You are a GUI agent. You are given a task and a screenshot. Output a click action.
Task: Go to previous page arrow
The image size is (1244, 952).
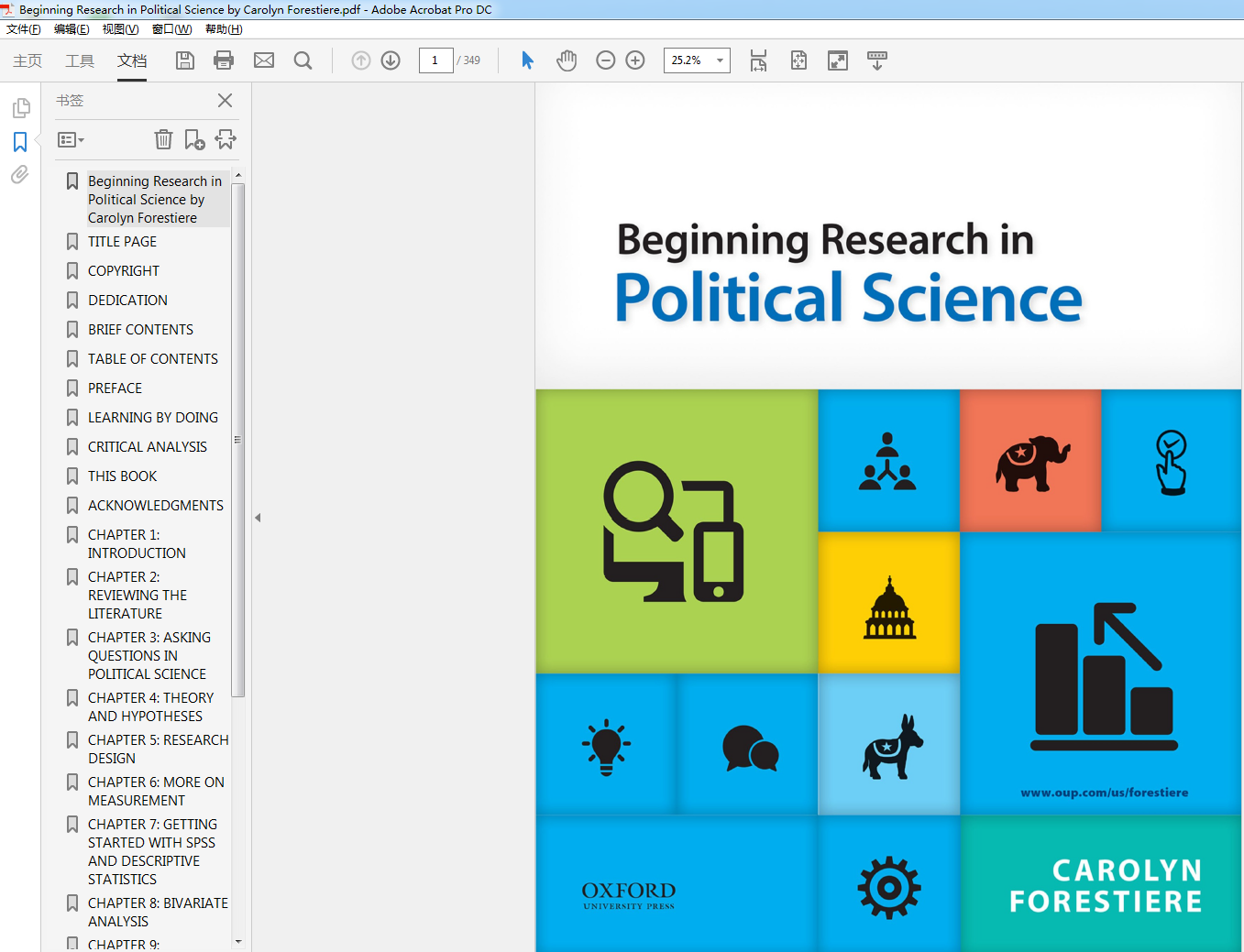coord(361,60)
